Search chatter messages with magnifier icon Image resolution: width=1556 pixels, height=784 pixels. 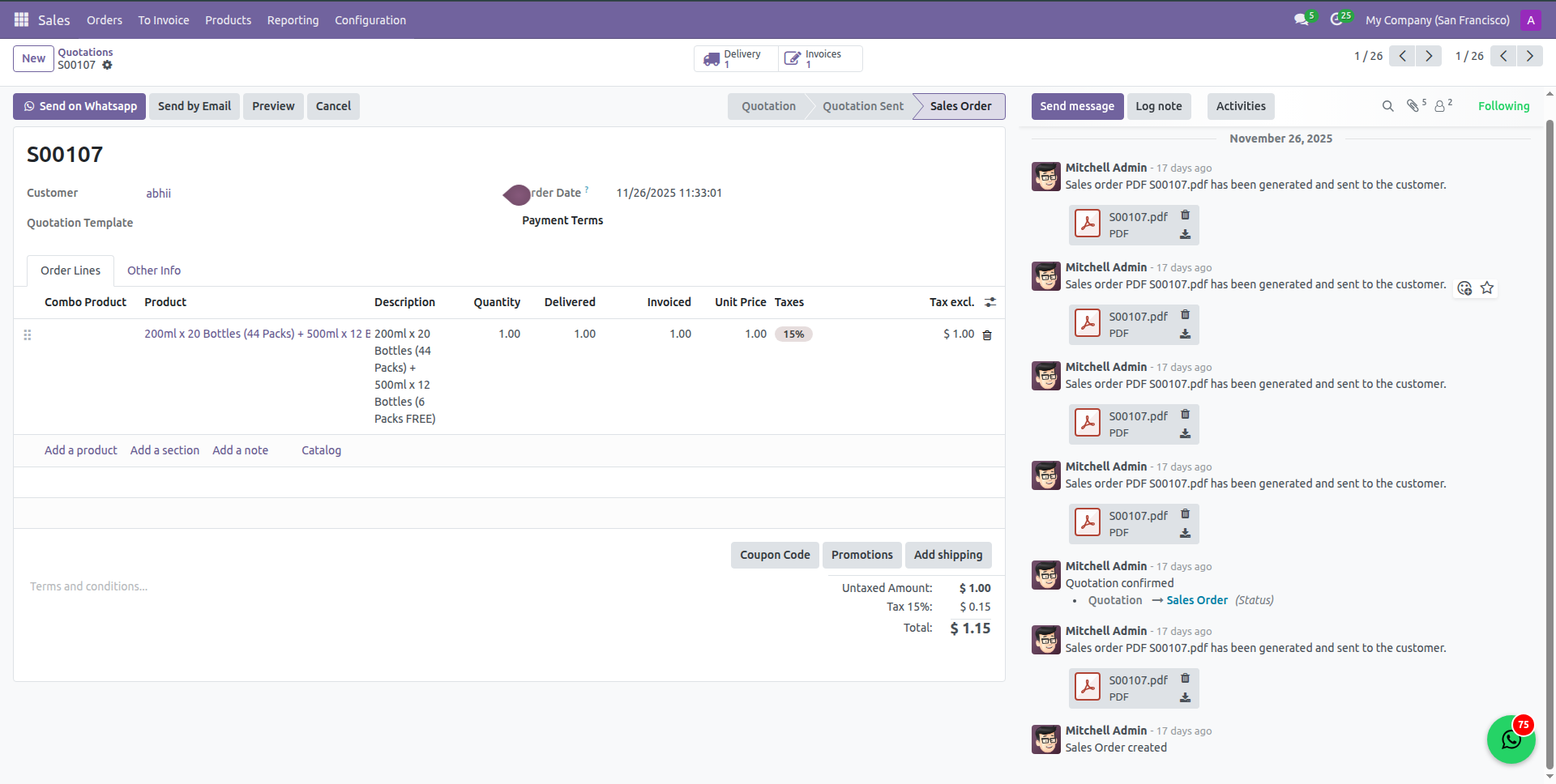tap(1387, 106)
